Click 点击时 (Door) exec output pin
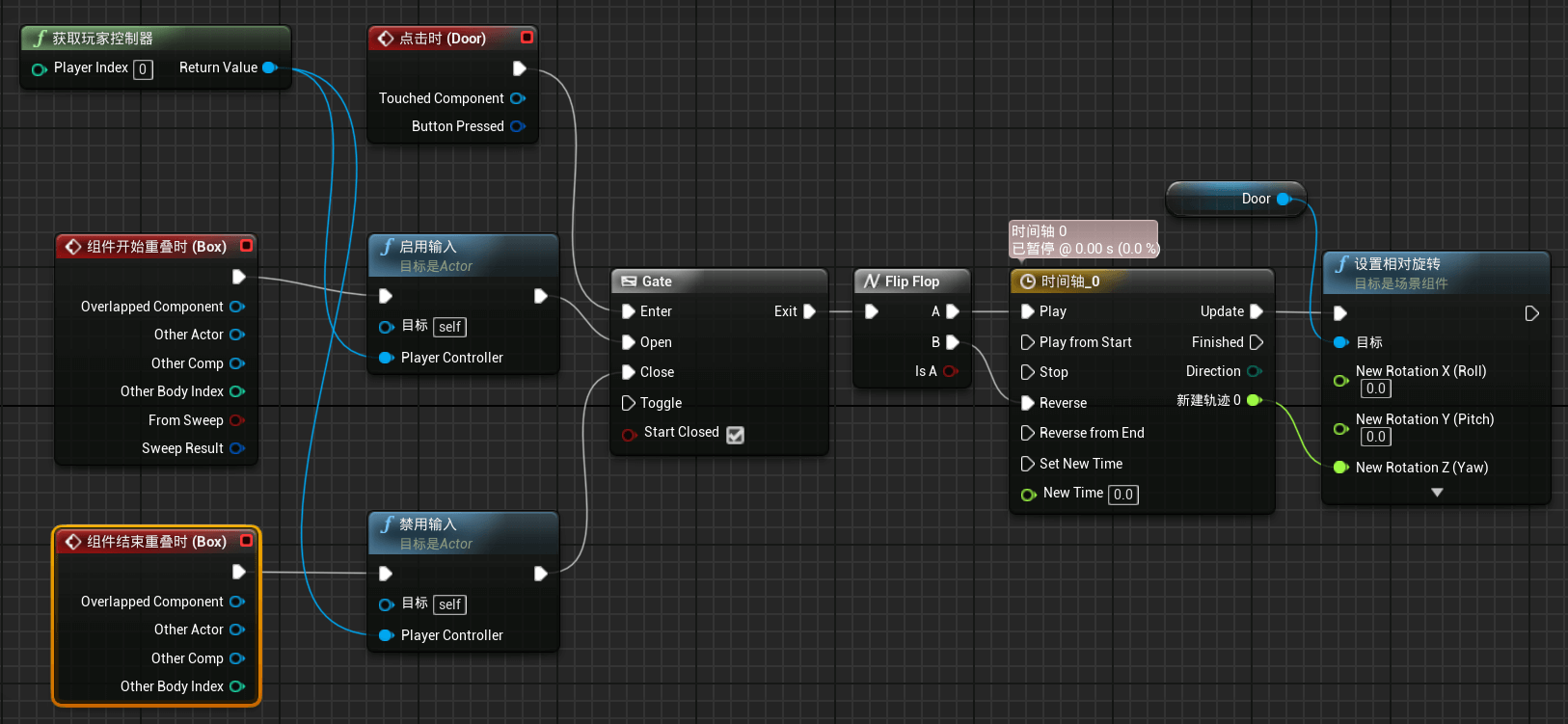 pyautogui.click(x=519, y=68)
